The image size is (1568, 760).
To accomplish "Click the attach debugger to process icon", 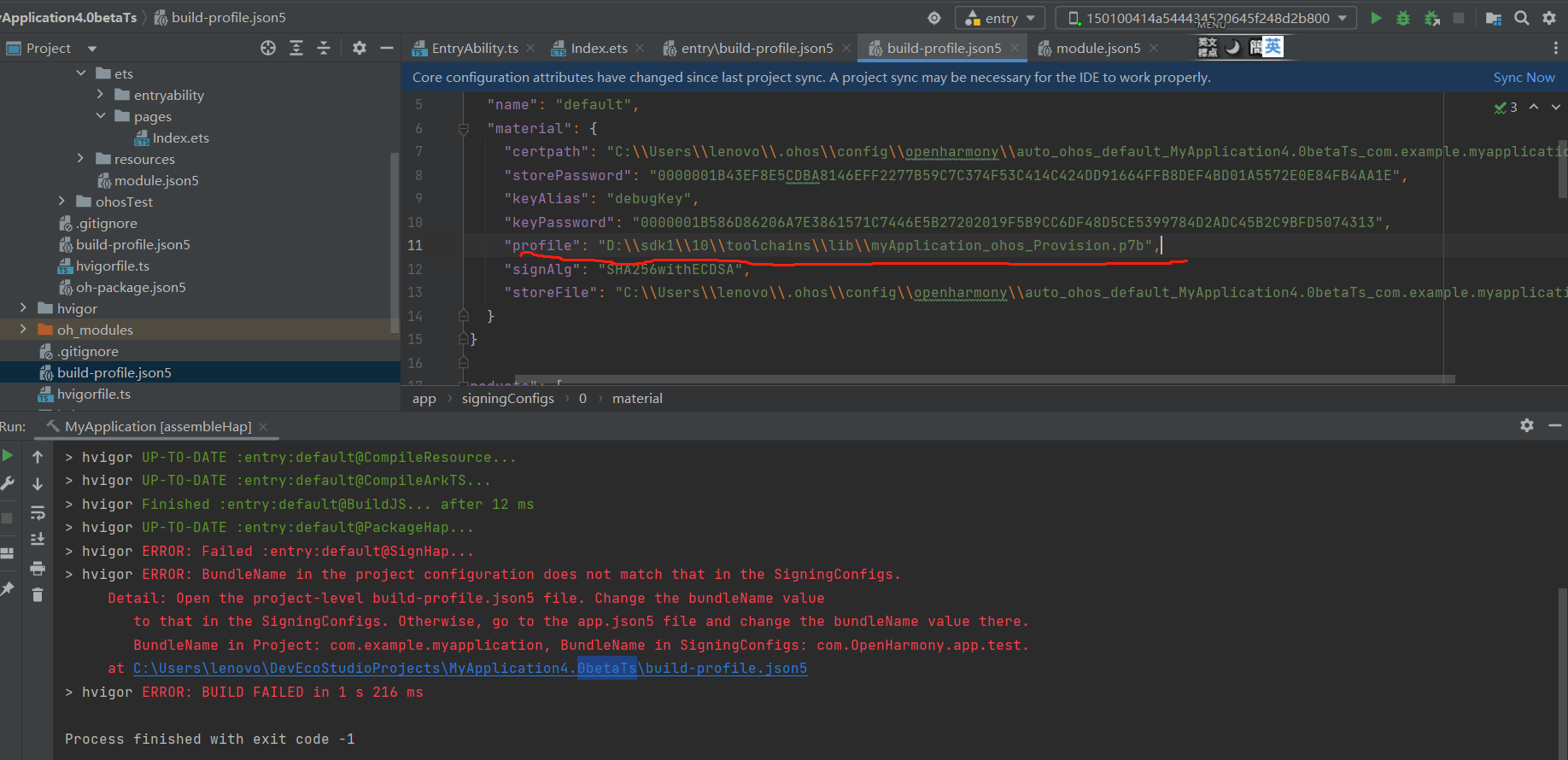I will coord(1432,18).
